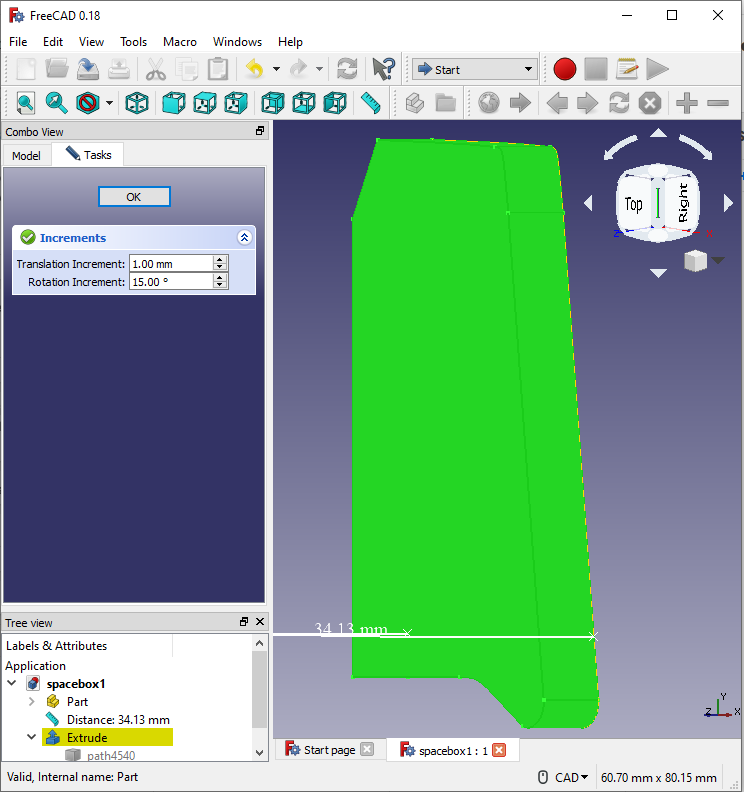Screen dimensions: 744x792
Task: Click the Fit Selection magnifier icon
Action: click(56, 103)
